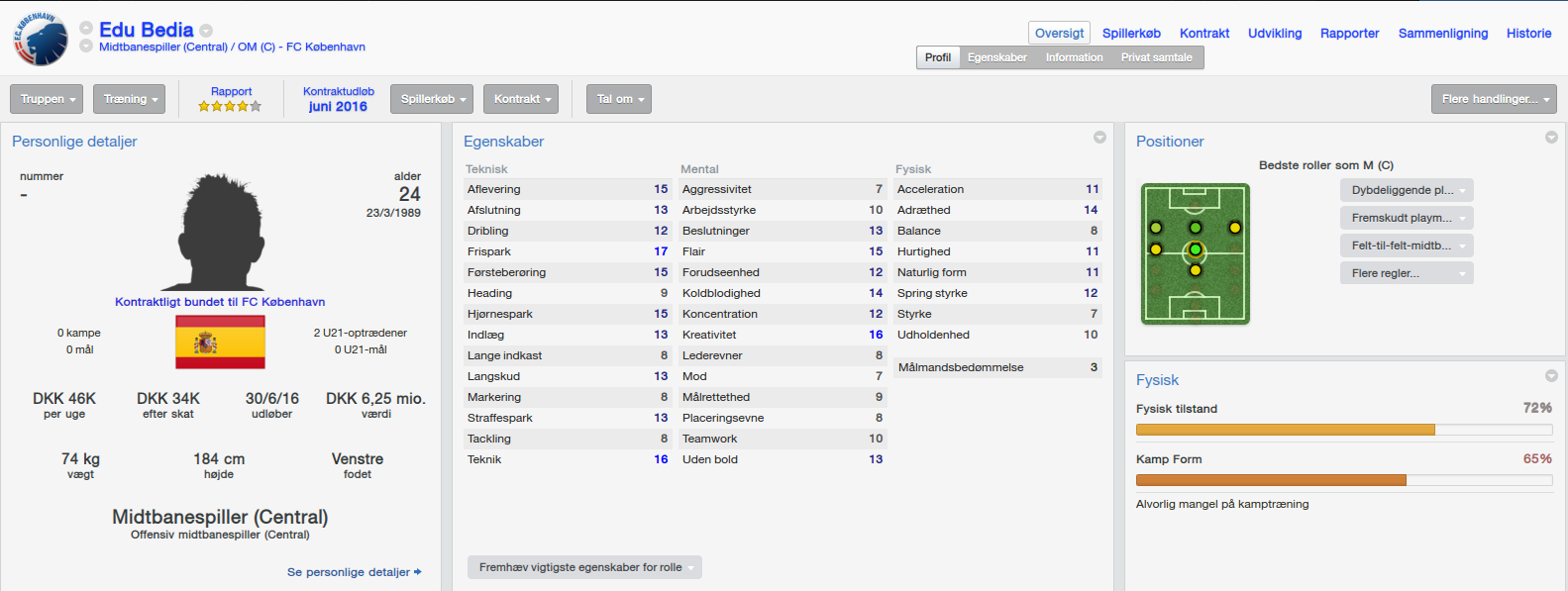
Task: Click the arrow icon right of Edu Bedia name
Action: tap(206, 31)
